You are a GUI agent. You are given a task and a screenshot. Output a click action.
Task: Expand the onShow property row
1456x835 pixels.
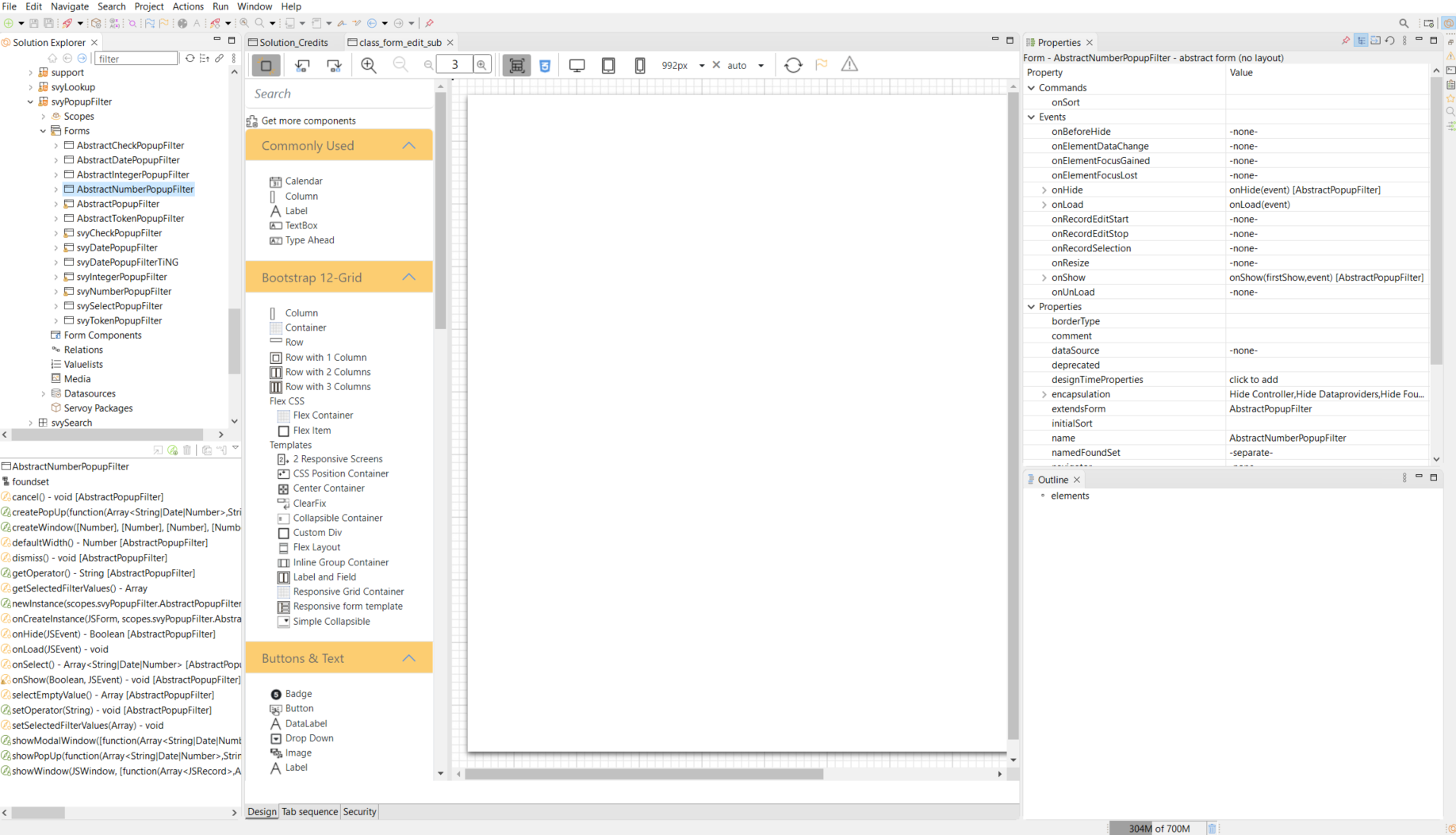tap(1044, 278)
